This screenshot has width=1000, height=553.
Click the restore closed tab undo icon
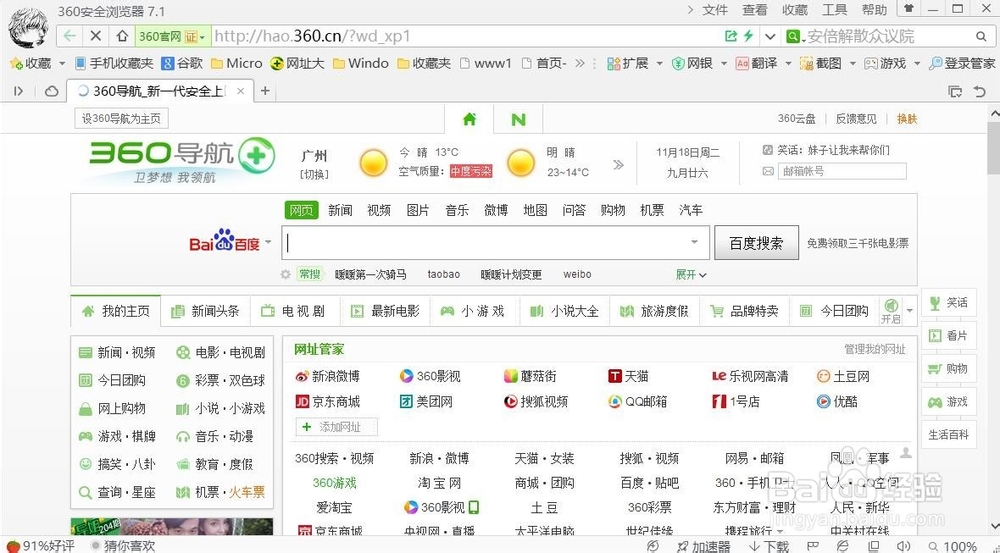(x=980, y=92)
